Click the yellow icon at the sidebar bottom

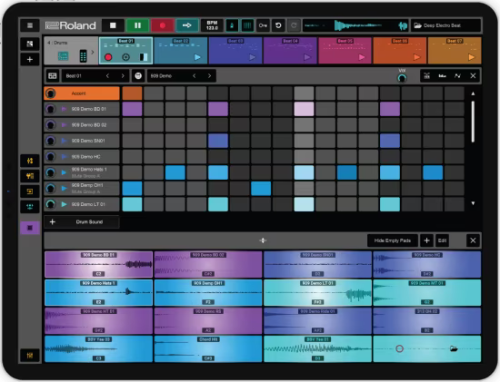coord(30,355)
